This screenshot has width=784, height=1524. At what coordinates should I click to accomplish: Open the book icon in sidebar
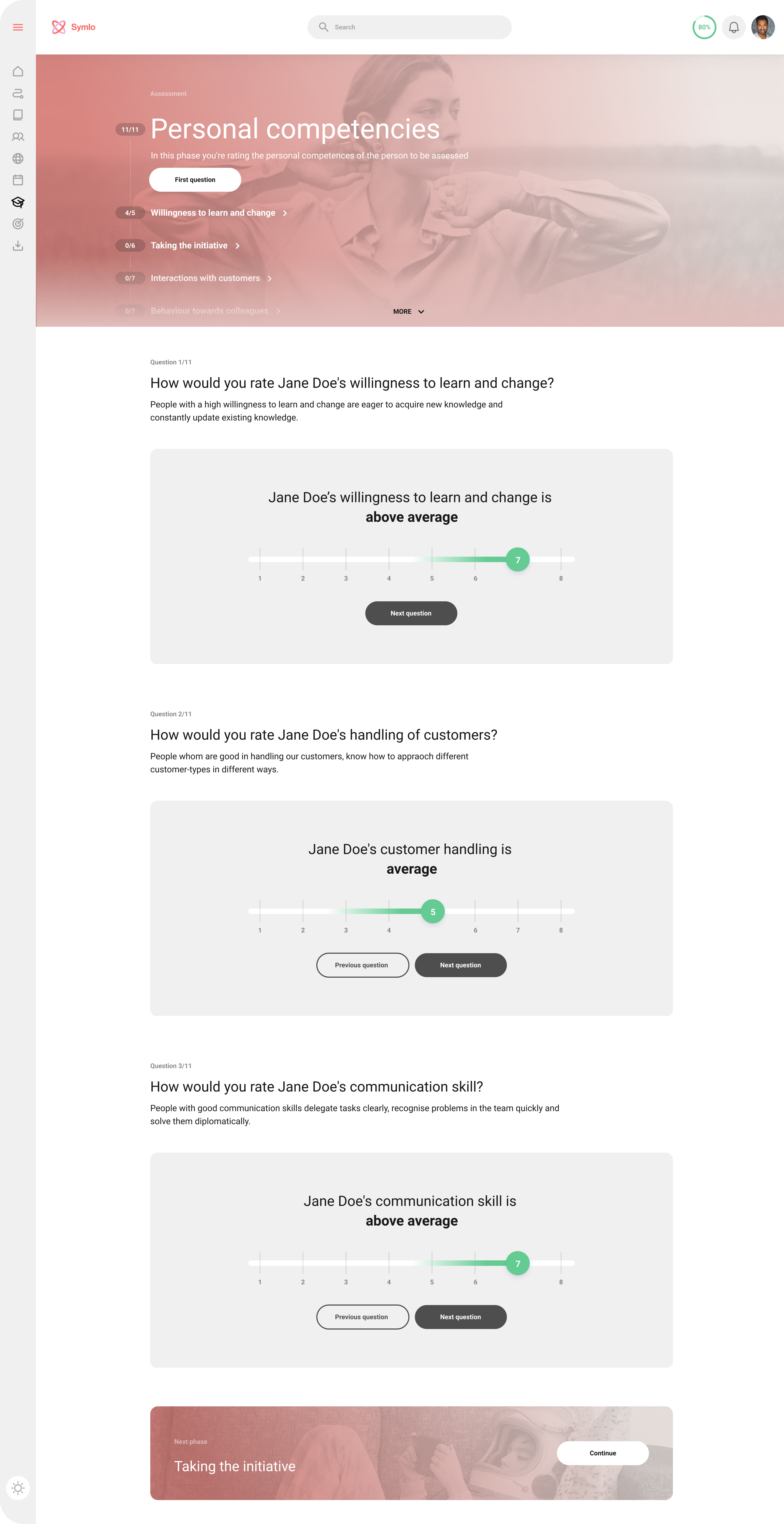coord(18,115)
